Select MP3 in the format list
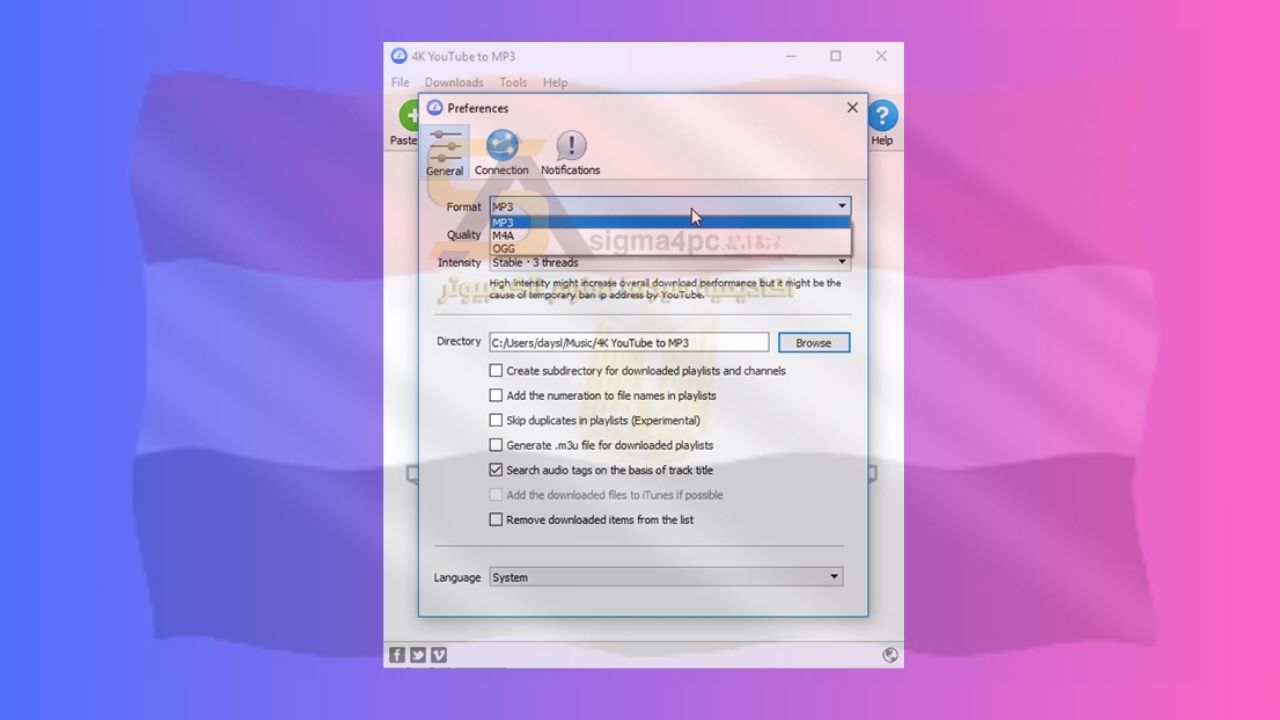Image resolution: width=1280 pixels, height=720 pixels. coord(670,223)
